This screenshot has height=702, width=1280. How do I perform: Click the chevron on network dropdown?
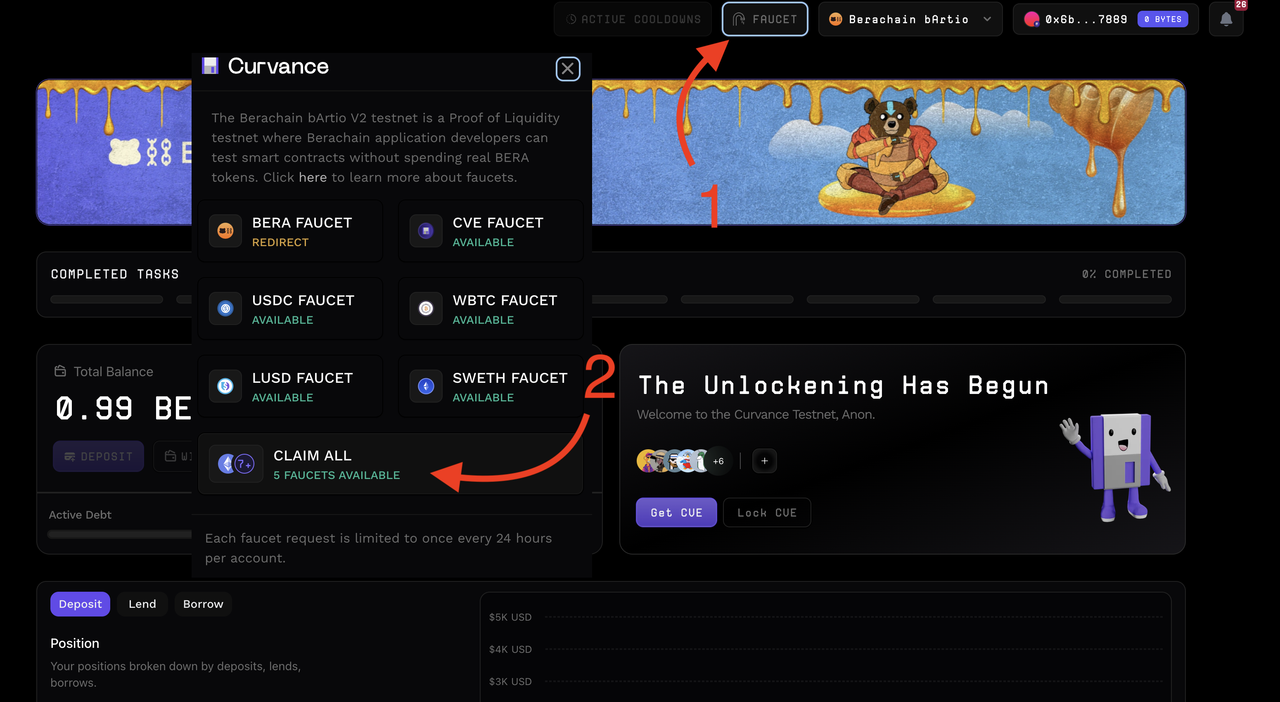click(987, 19)
